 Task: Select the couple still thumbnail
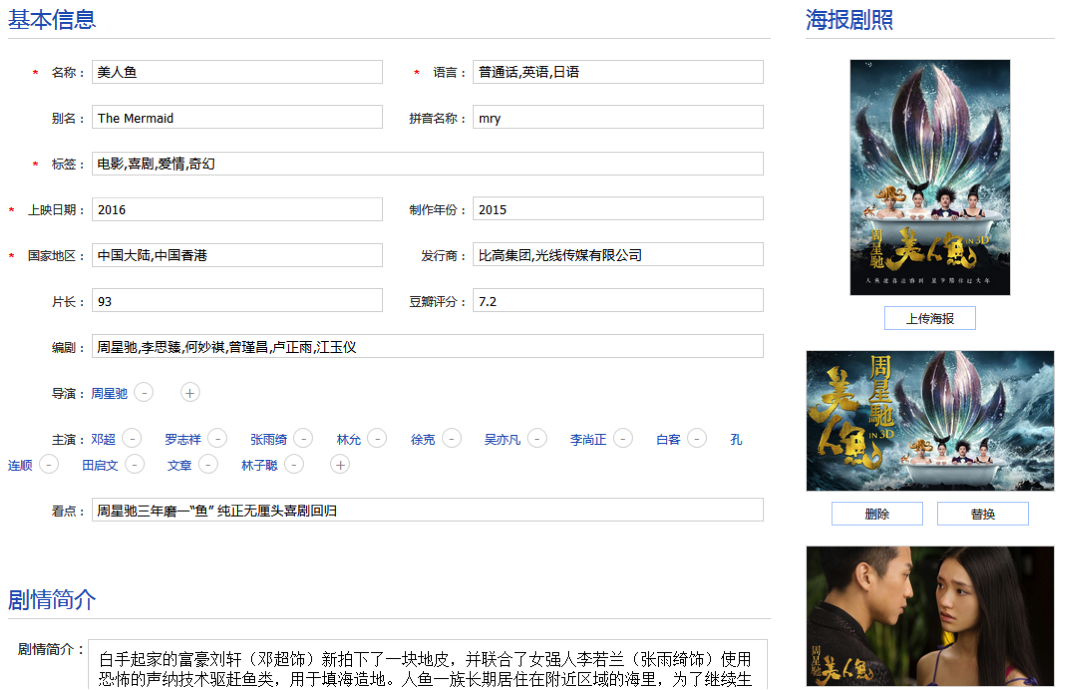pos(930,616)
